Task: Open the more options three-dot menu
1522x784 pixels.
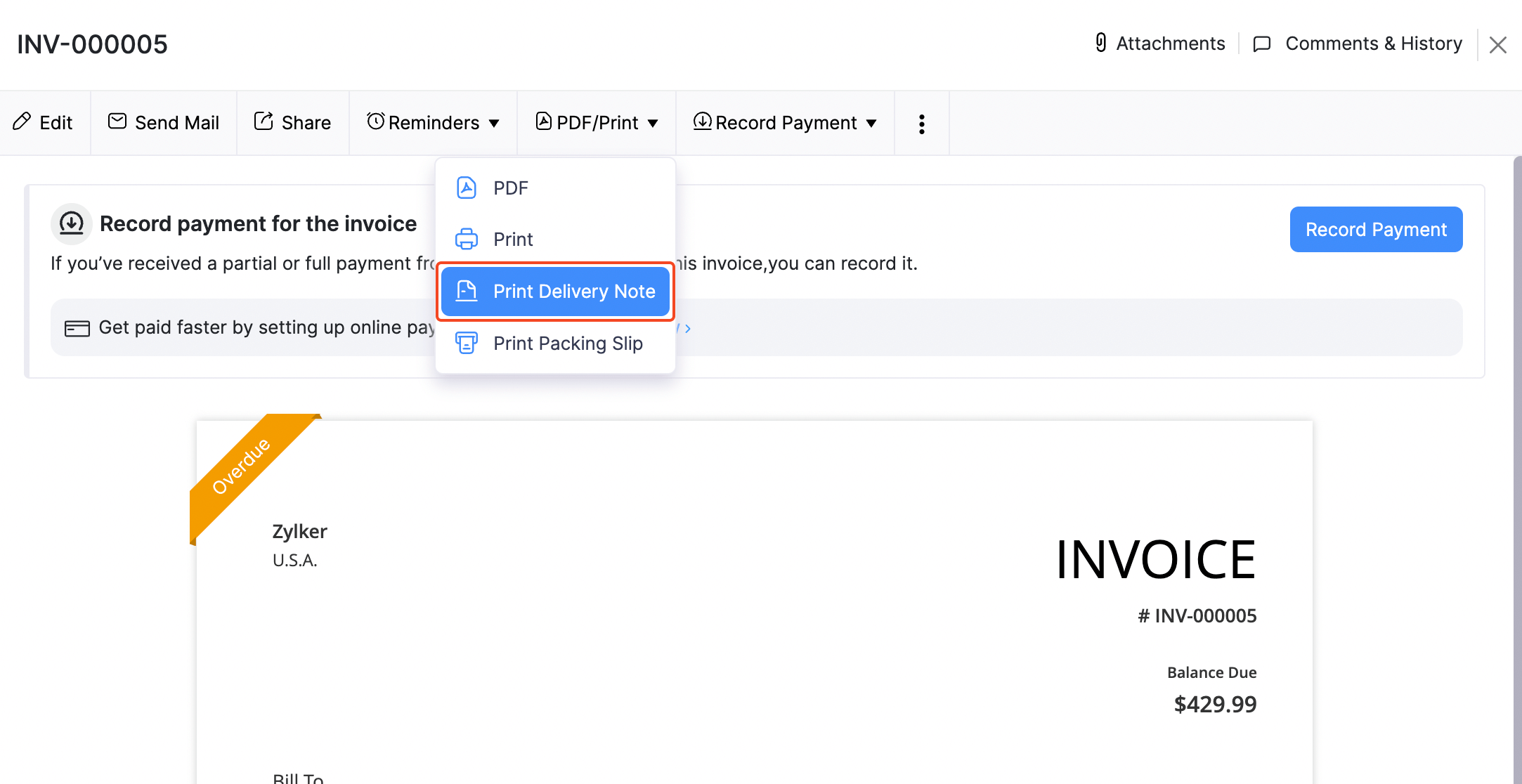Action: (921, 123)
